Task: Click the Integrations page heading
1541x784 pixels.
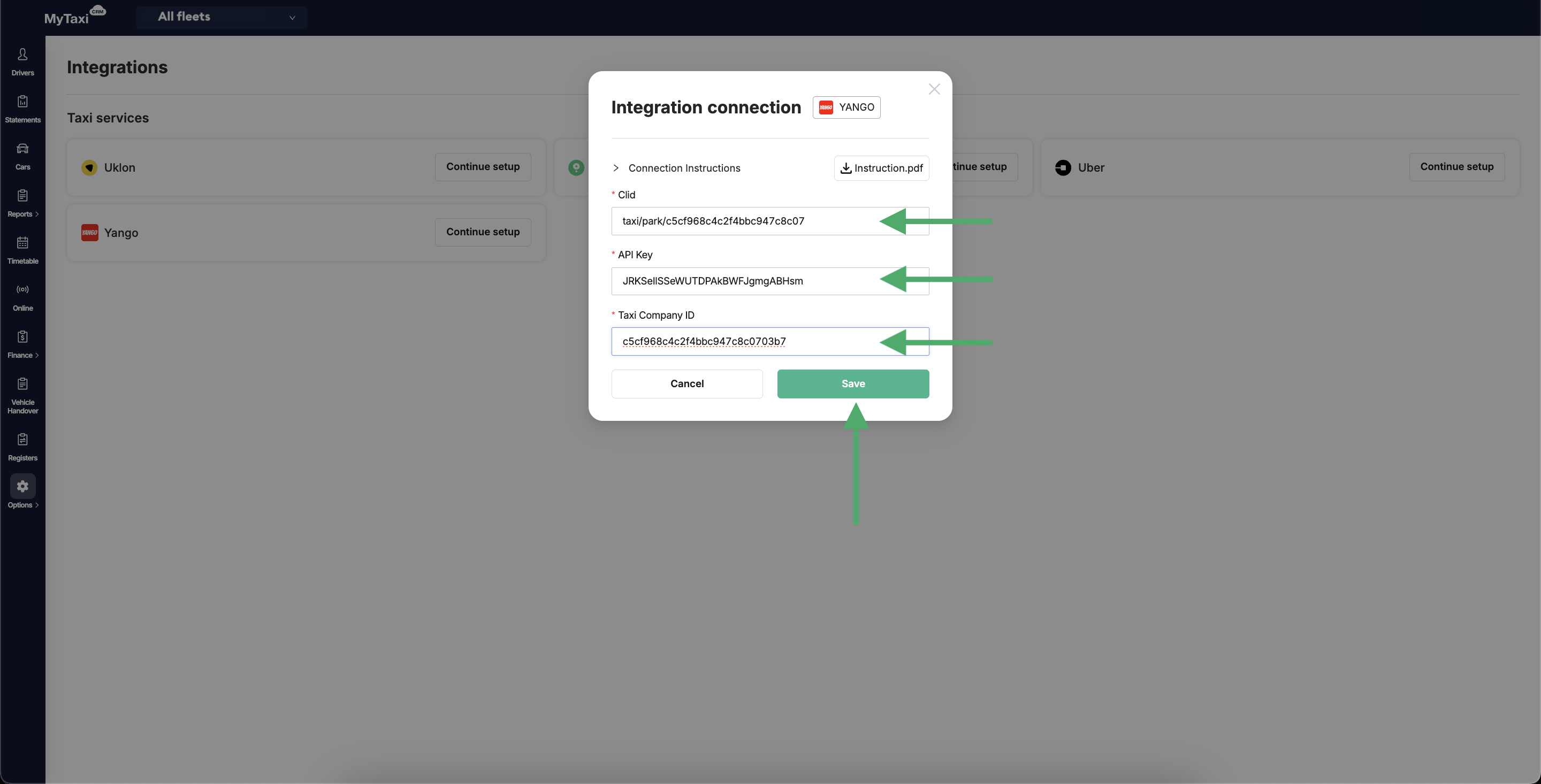Action: tap(117, 67)
